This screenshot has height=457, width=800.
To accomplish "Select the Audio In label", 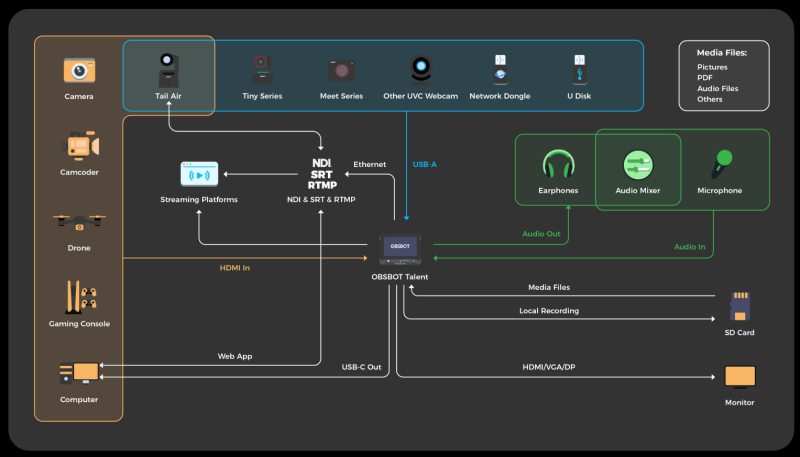I will (689, 247).
